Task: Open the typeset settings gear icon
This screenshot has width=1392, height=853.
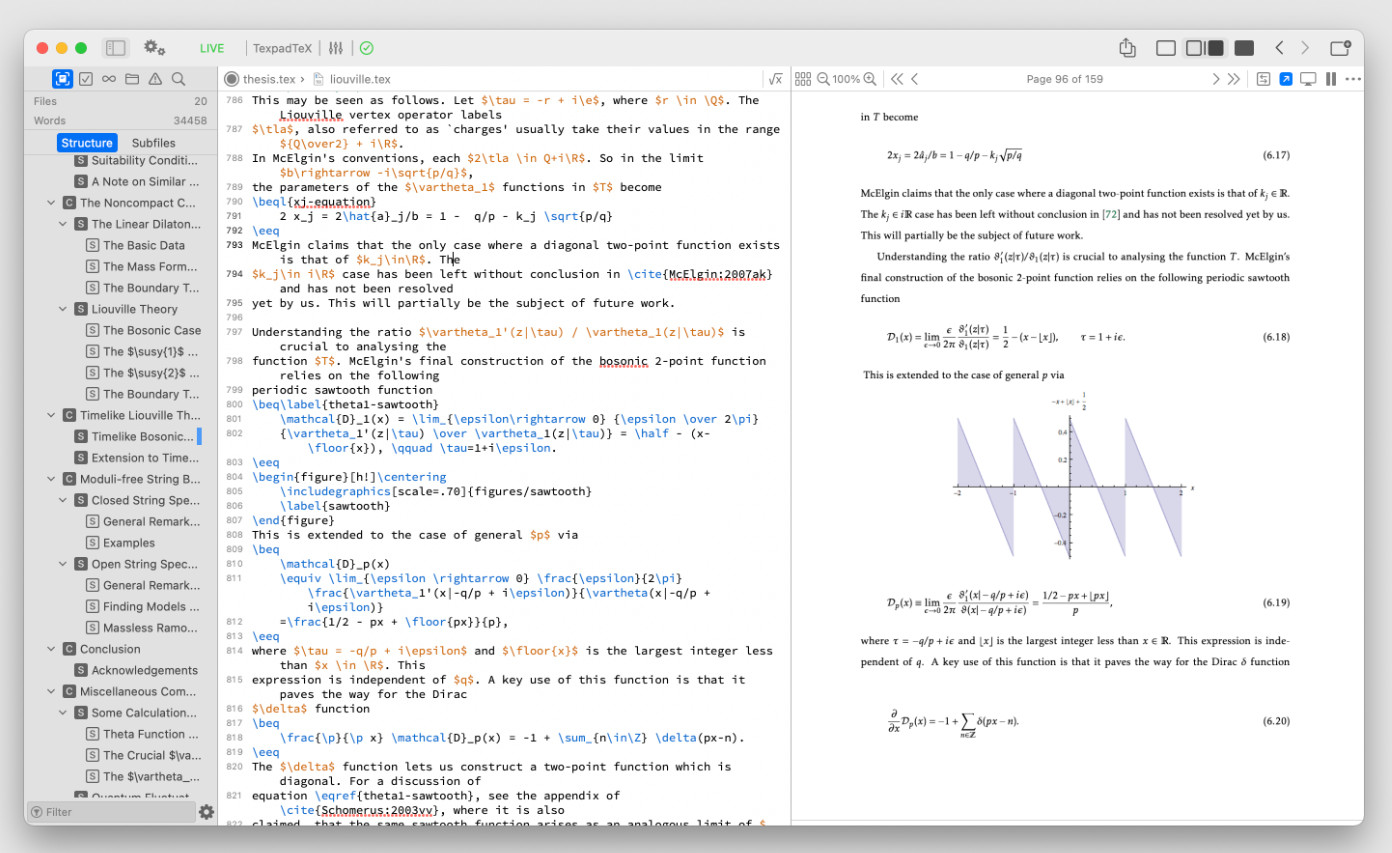Action: [x=154, y=48]
